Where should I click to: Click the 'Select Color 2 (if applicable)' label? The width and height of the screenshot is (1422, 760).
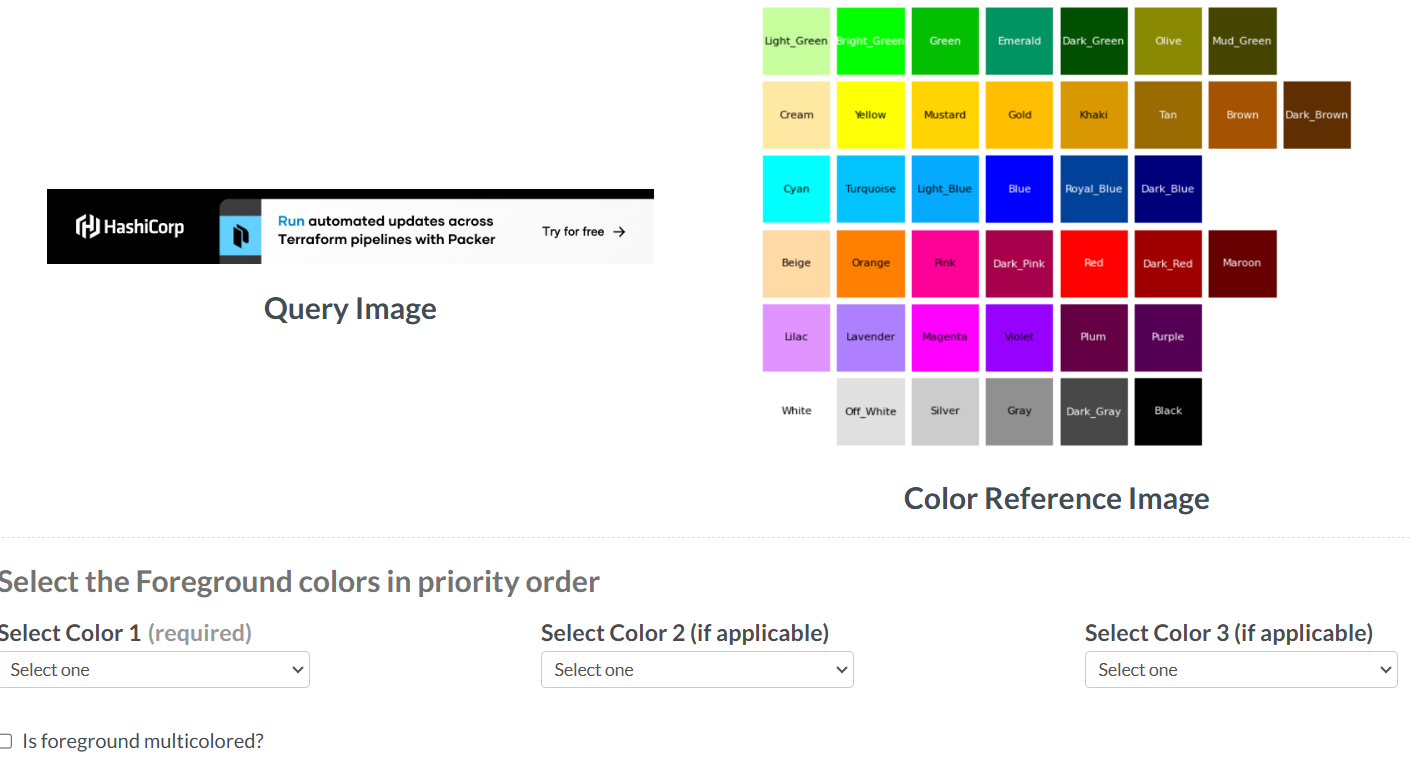(x=685, y=633)
